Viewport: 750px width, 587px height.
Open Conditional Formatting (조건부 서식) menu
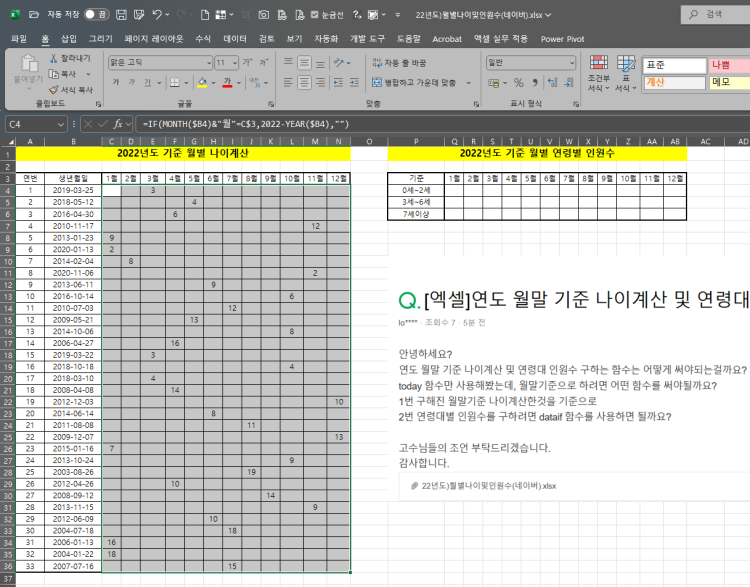click(x=598, y=73)
